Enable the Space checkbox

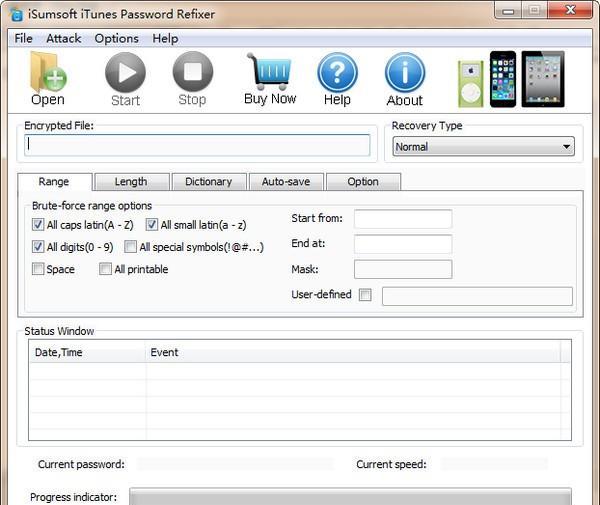pos(38,269)
